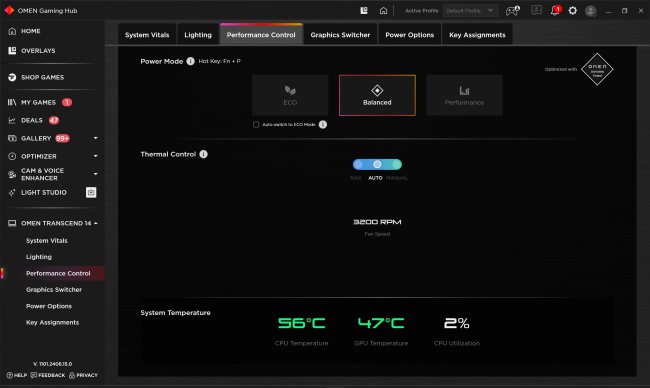This screenshot has height=388, width=650.
Task: Show Power Mode info tooltip icon
Action: coord(190,61)
